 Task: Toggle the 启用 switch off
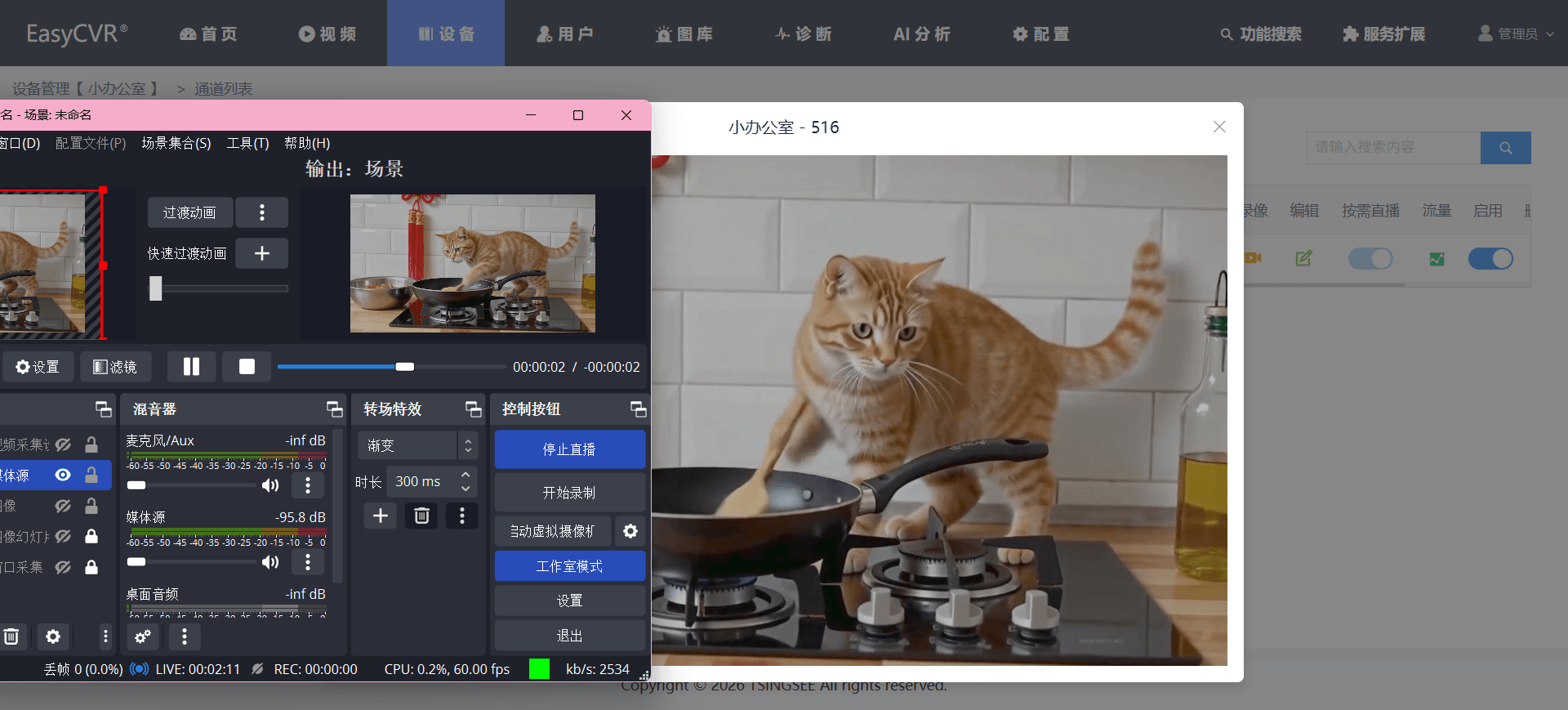(x=1490, y=259)
